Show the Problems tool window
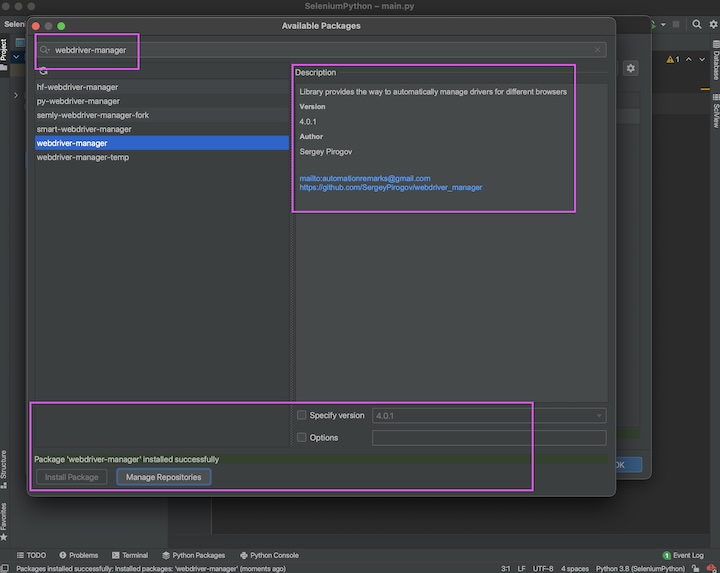Screen dimensions: 720x573 pos(78,555)
